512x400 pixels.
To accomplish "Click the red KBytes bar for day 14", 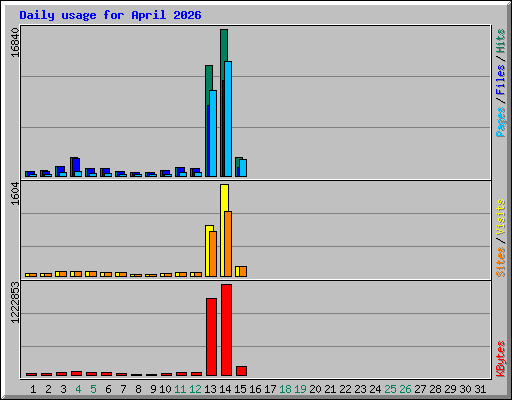I will point(226,330).
